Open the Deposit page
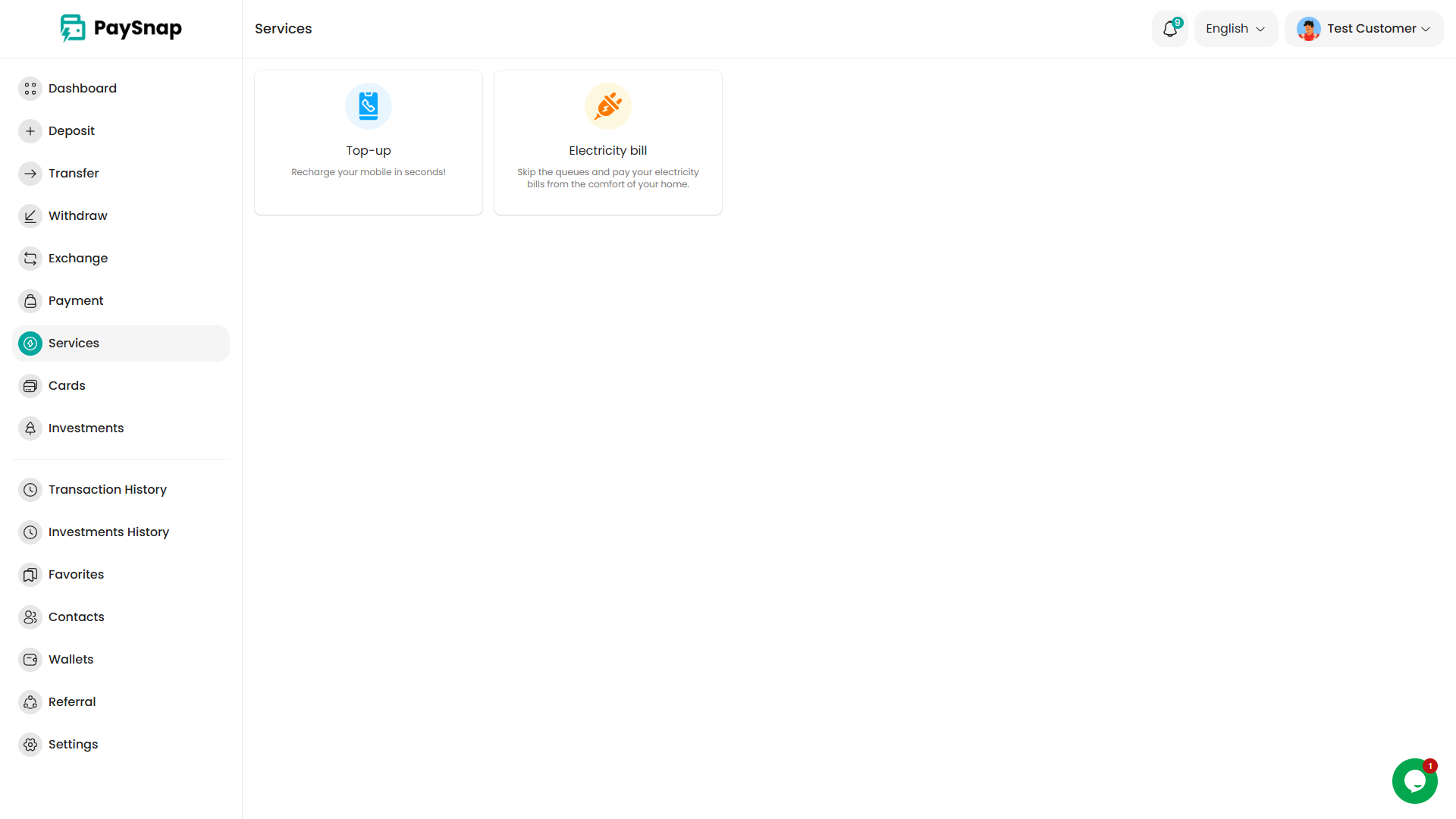 (71, 131)
